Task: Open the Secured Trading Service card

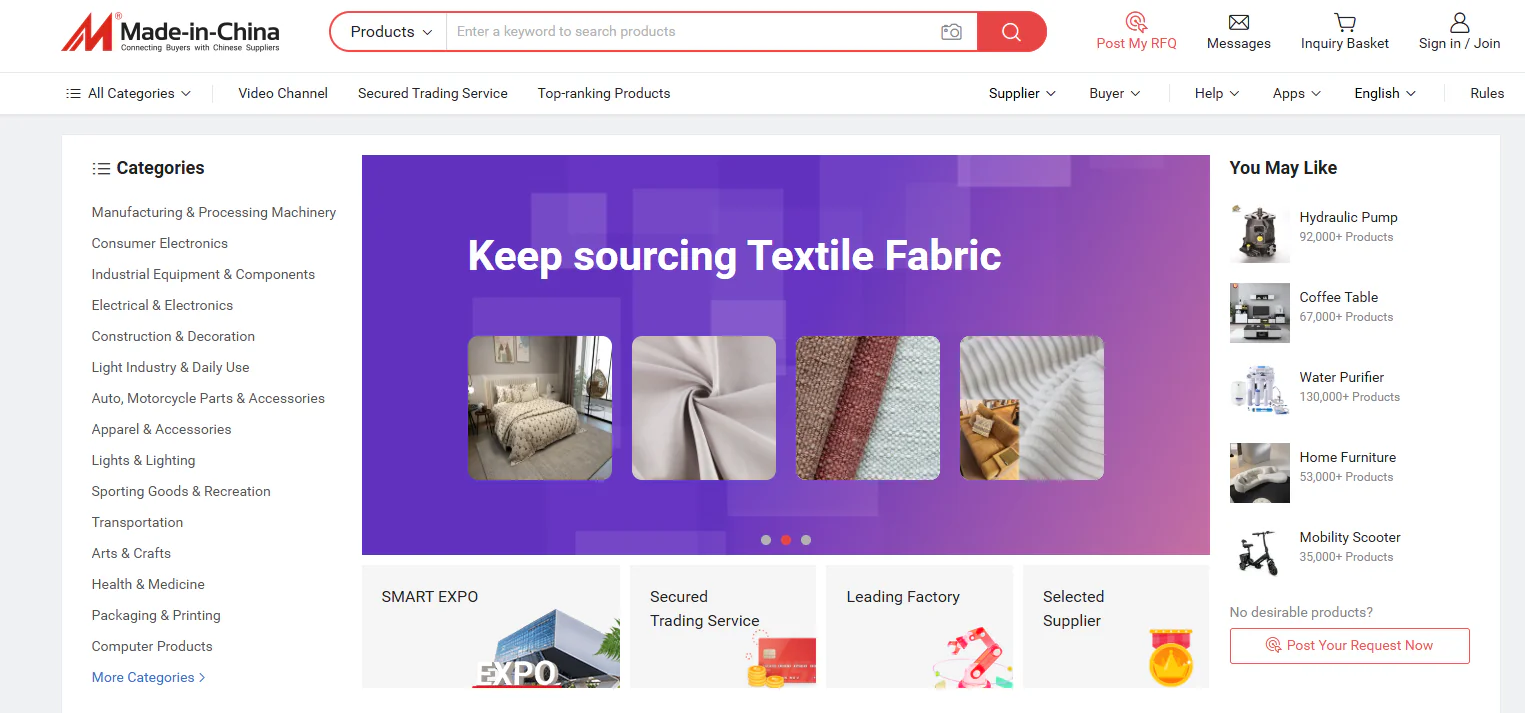Action: tap(723, 626)
